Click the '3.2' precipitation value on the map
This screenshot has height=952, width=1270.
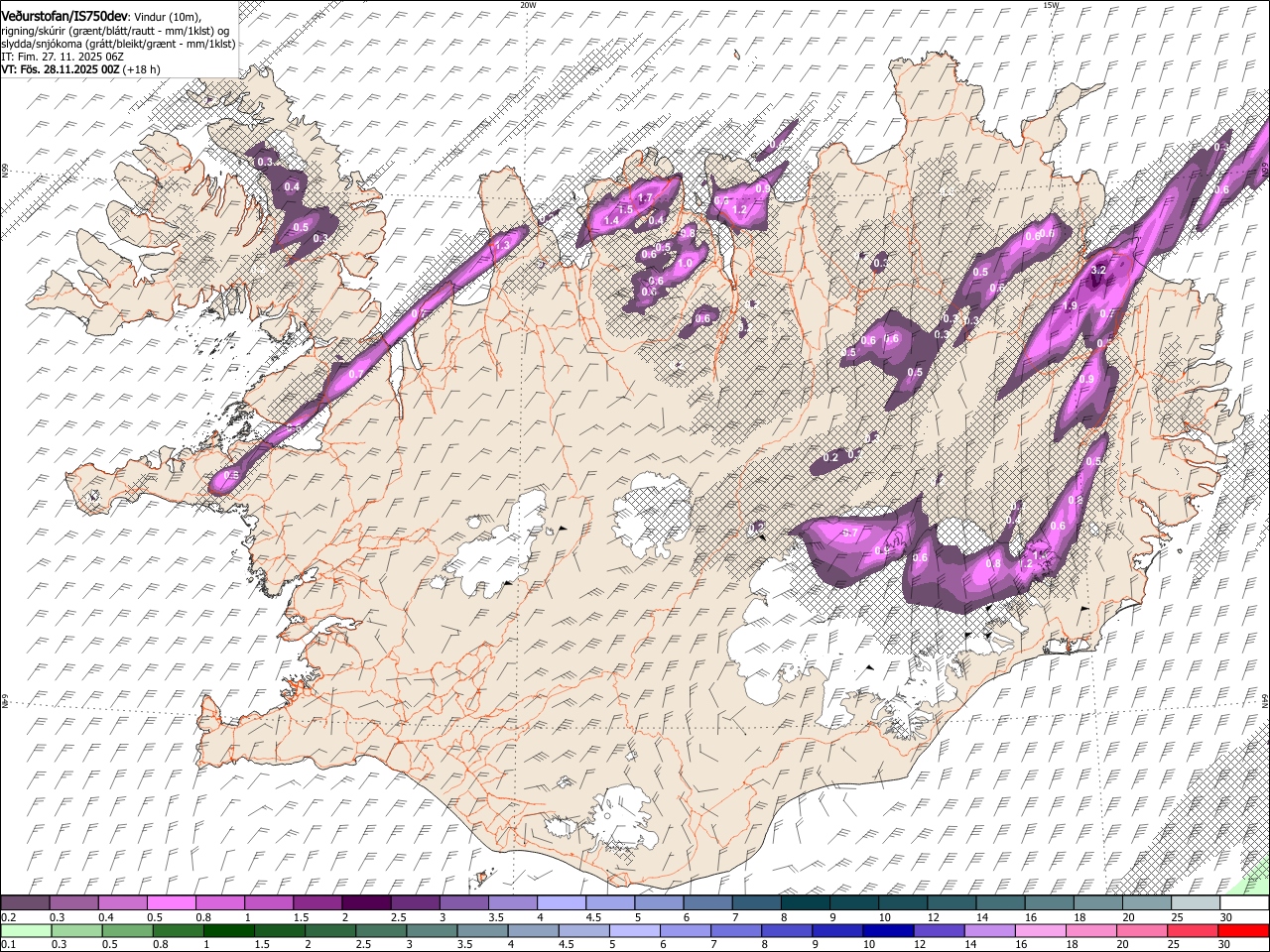pyautogui.click(x=1098, y=271)
